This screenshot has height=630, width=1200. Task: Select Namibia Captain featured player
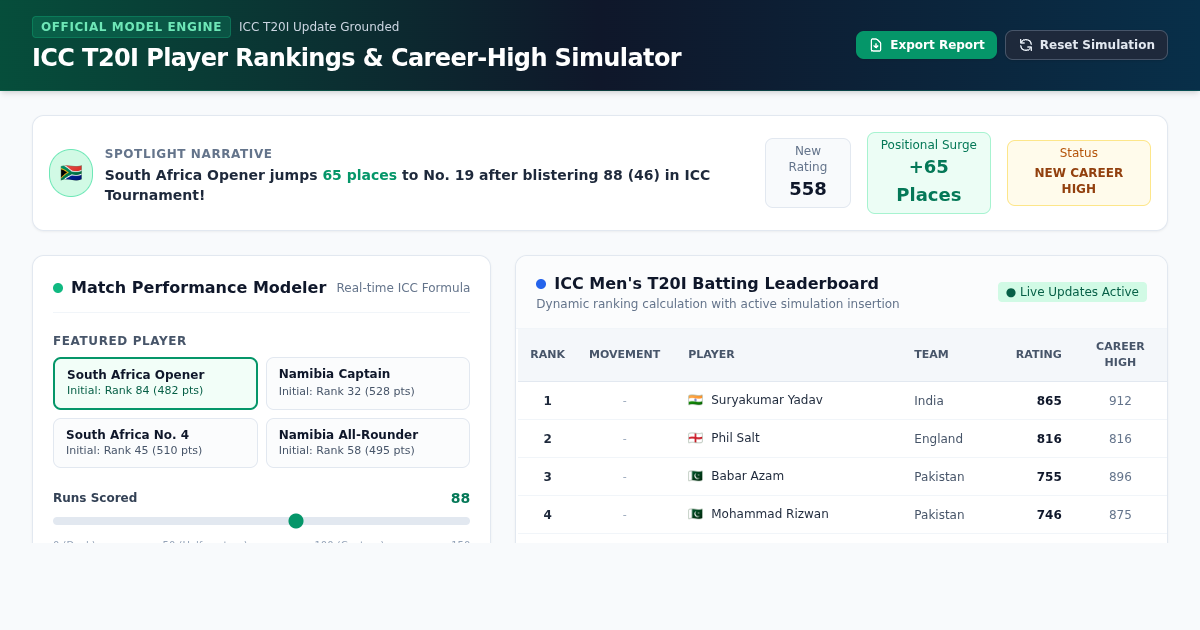[368, 383]
